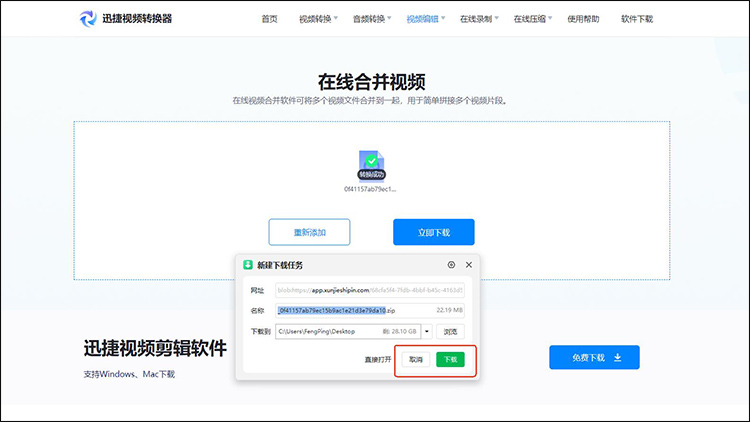Click the 直接打开 link

tap(378, 359)
